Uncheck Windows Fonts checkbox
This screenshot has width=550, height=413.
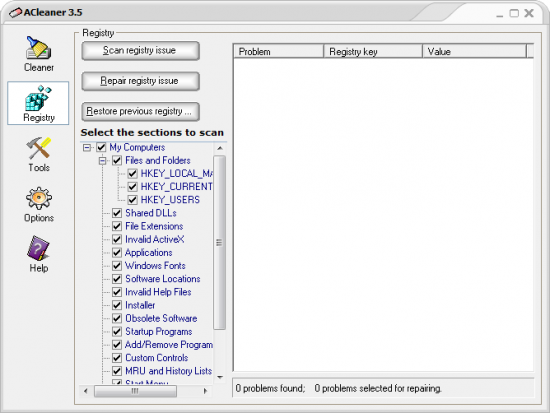click(x=117, y=266)
